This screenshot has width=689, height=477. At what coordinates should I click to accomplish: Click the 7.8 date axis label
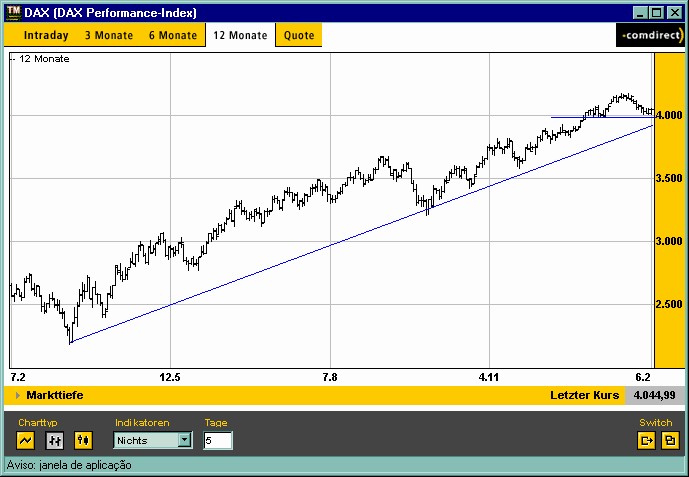click(330, 377)
